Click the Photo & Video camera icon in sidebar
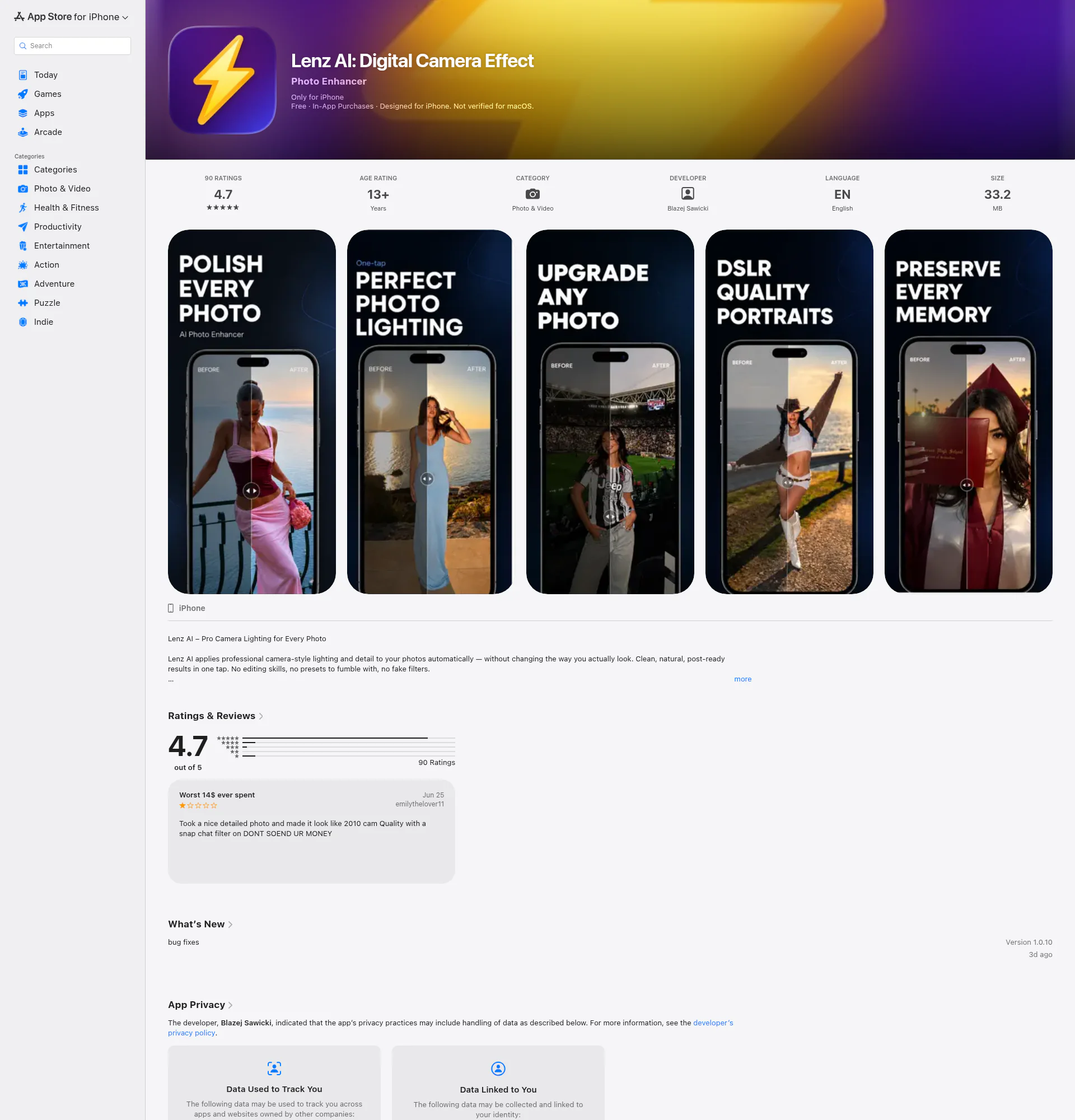The image size is (1075, 1120). [23, 189]
